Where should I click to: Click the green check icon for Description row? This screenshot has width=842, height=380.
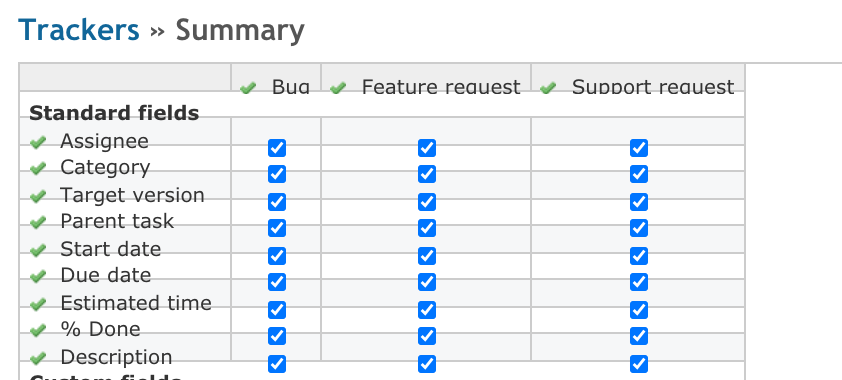(x=38, y=358)
